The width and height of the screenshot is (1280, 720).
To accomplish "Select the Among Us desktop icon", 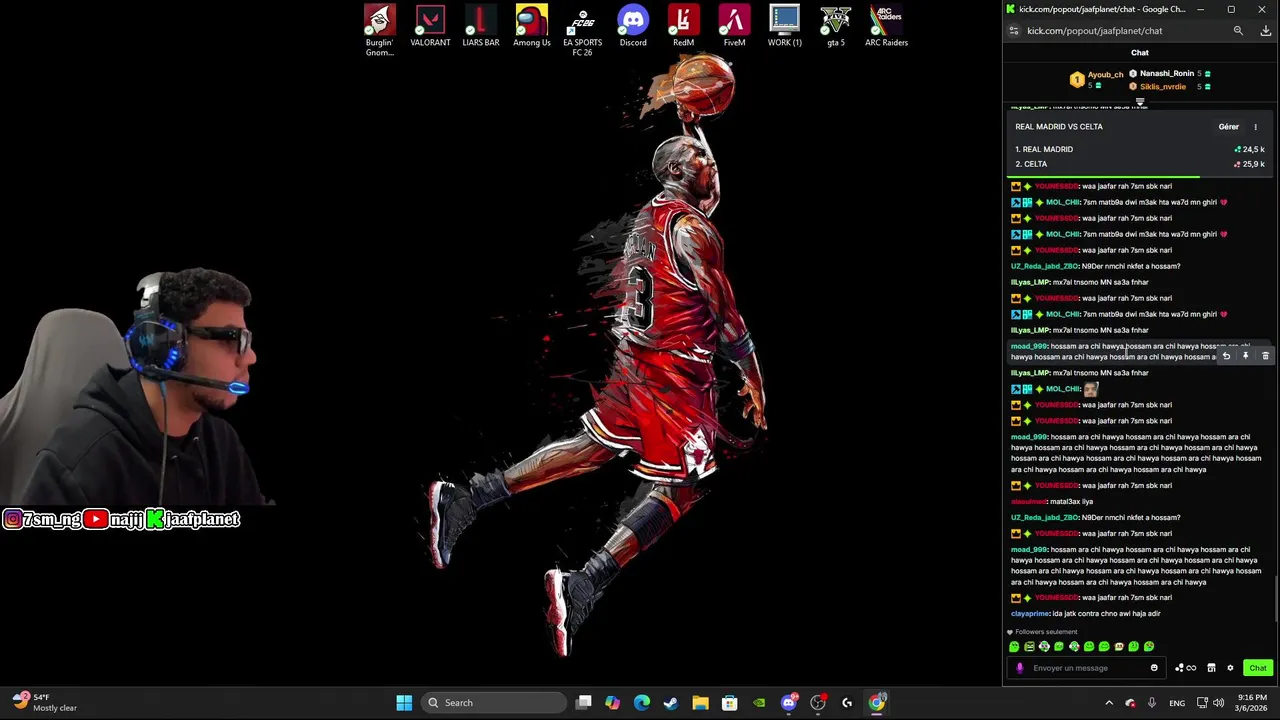I will pyautogui.click(x=531, y=26).
